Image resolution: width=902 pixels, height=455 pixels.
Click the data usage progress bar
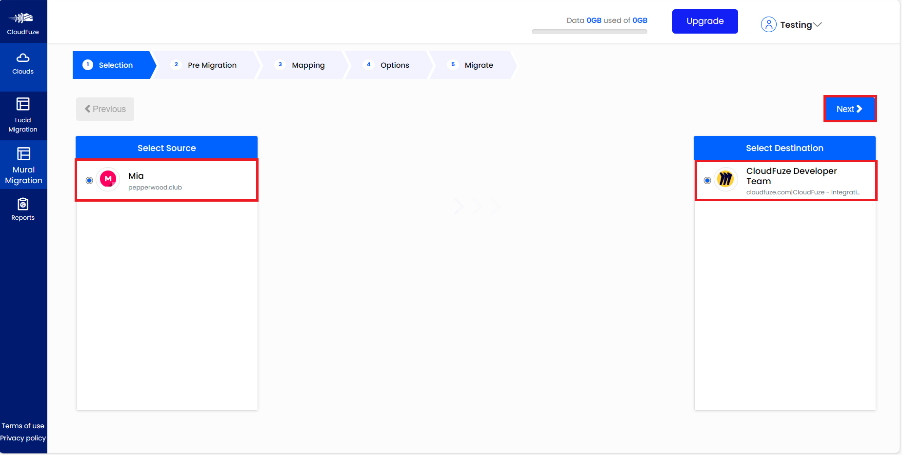coord(589,32)
